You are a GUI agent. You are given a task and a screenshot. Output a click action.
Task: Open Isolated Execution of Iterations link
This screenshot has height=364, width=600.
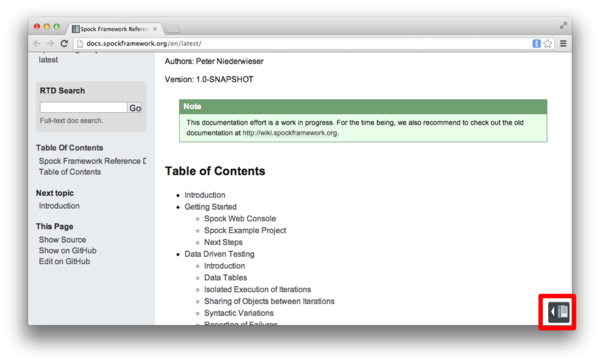(x=258, y=290)
